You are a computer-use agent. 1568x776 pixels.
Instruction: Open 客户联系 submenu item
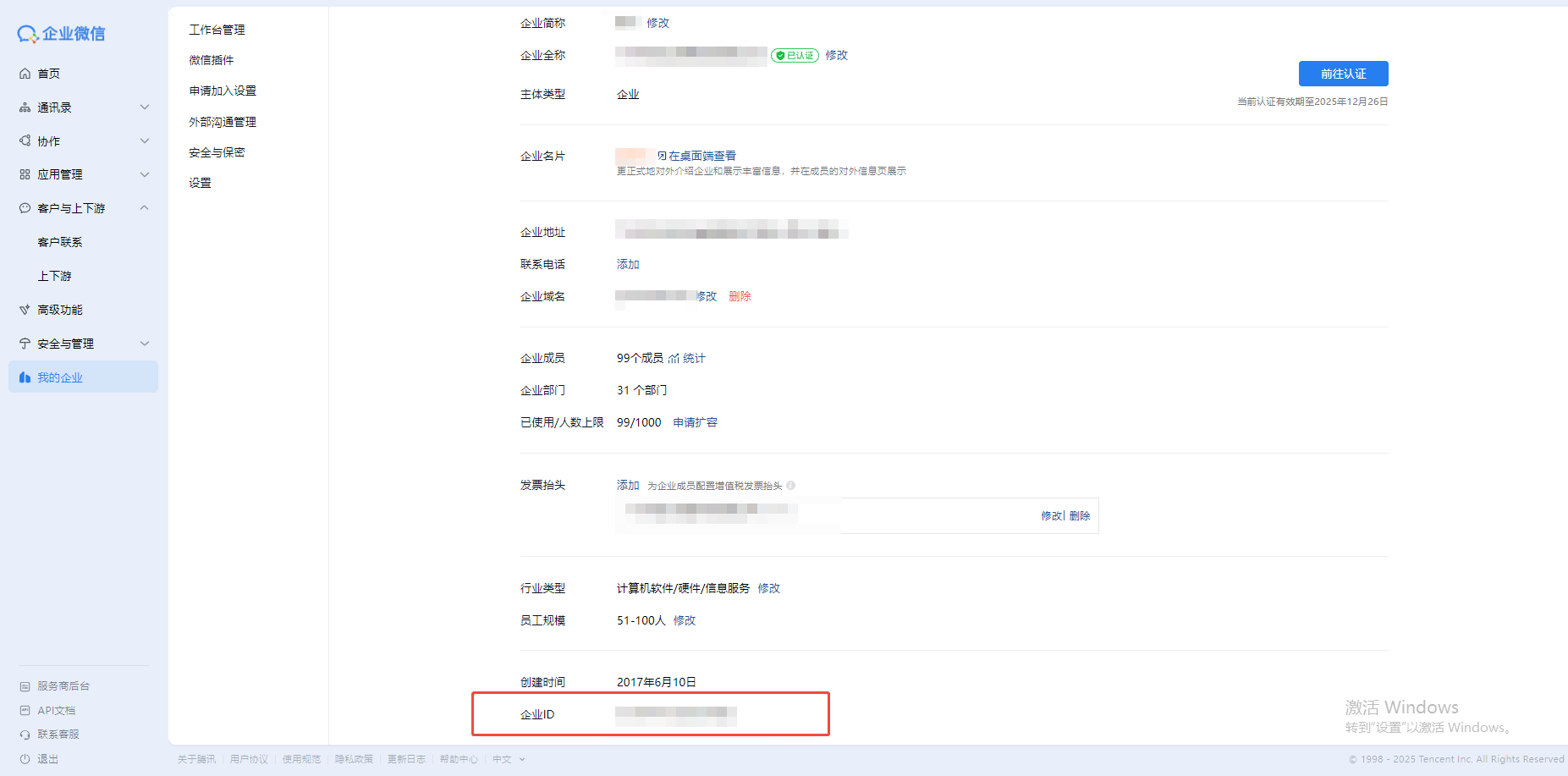pos(60,242)
